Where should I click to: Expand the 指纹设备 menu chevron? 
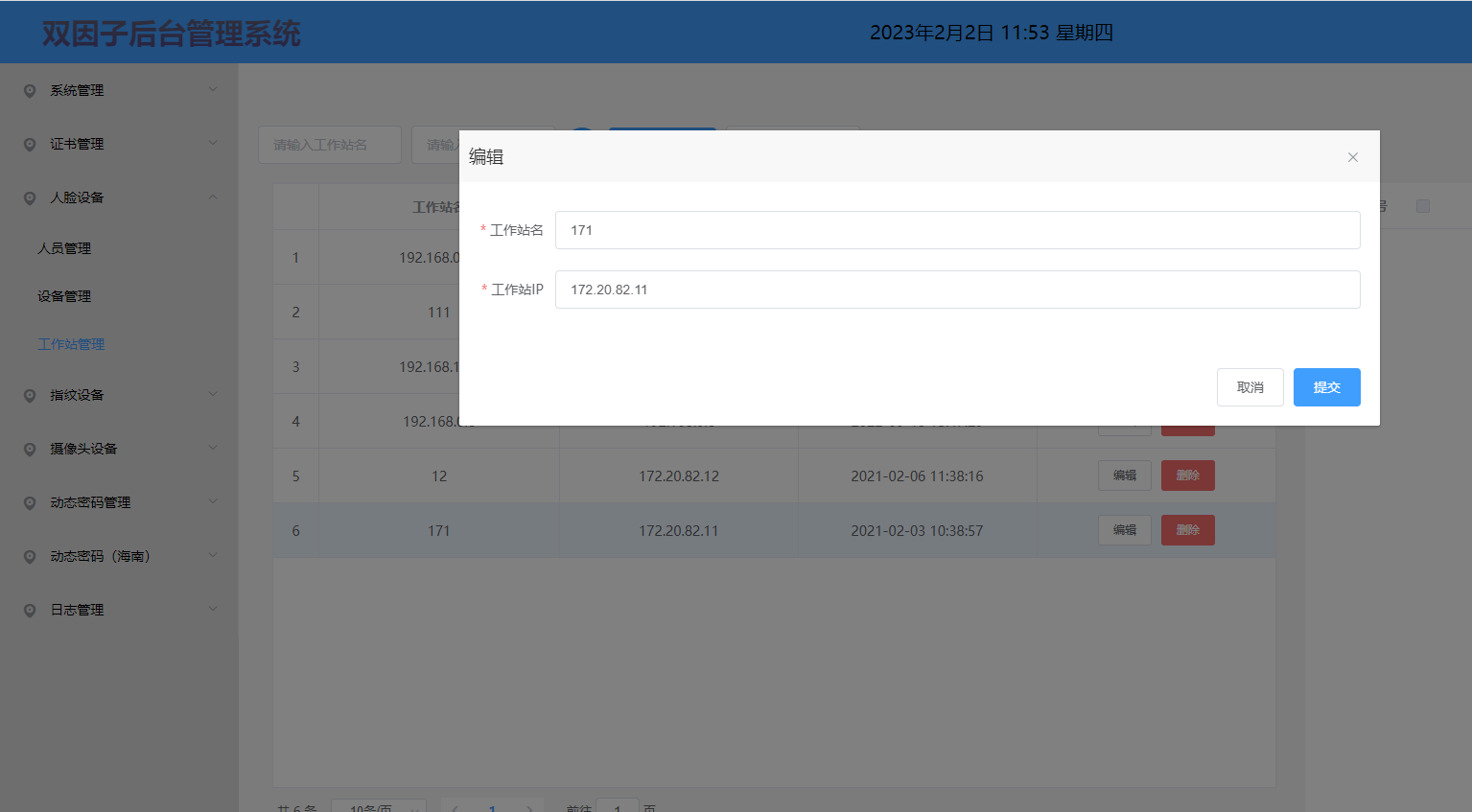click(213, 394)
